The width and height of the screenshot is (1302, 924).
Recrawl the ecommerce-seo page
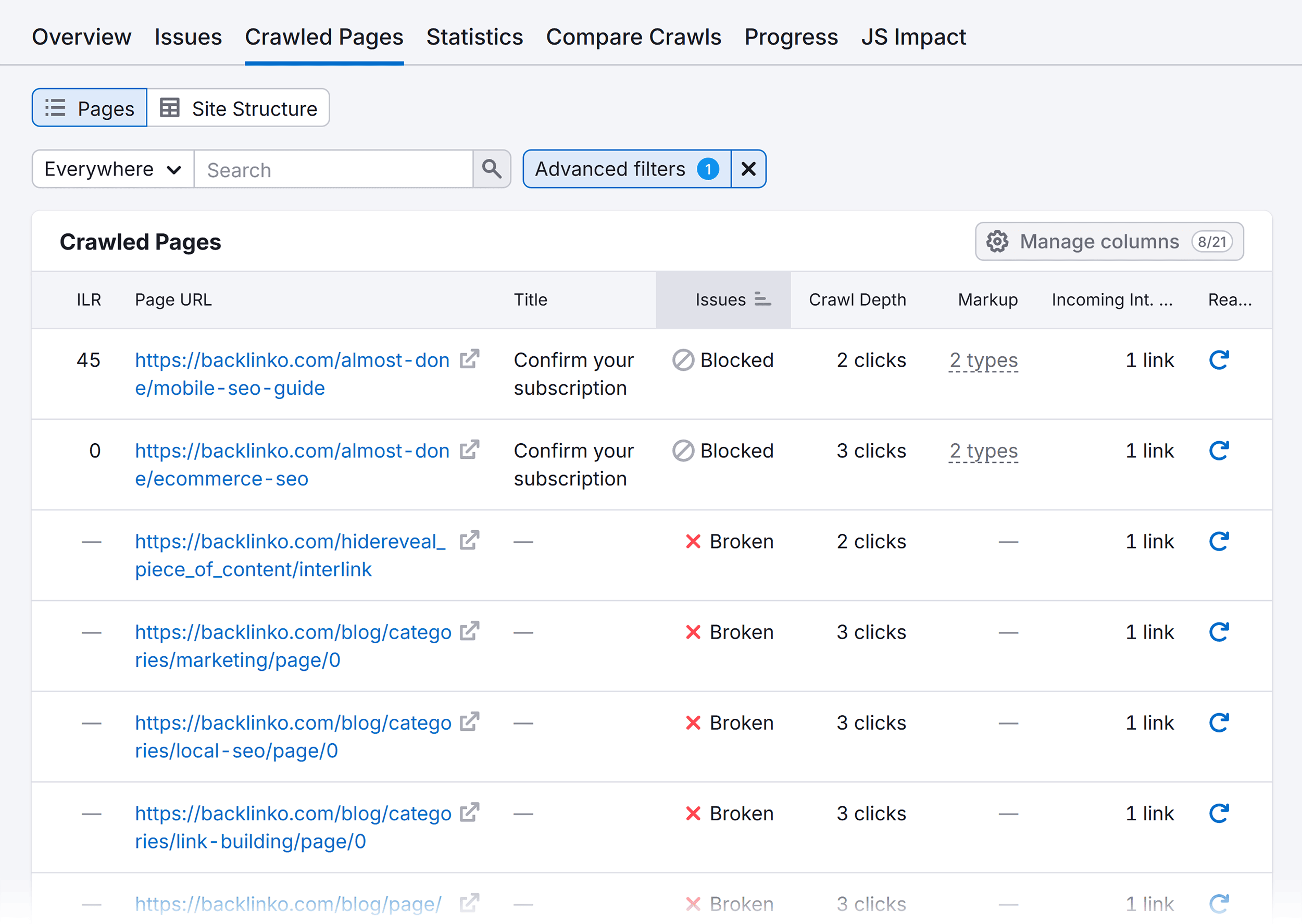tap(1219, 451)
